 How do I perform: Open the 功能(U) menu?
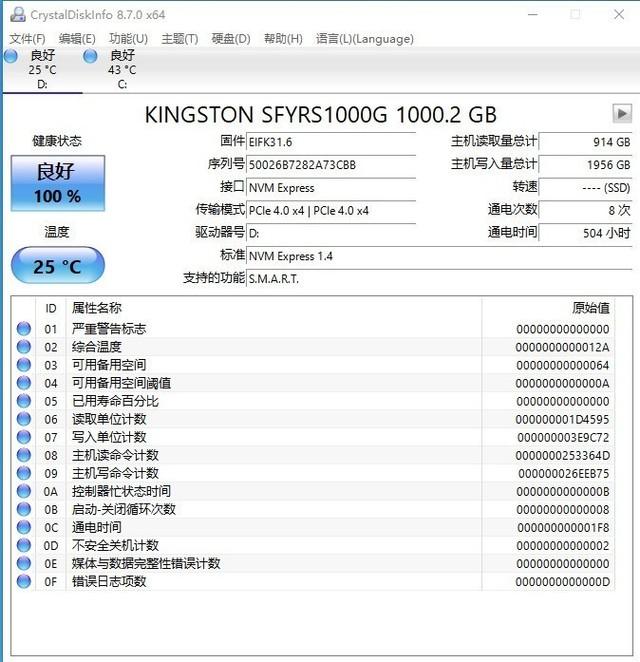tap(128, 39)
